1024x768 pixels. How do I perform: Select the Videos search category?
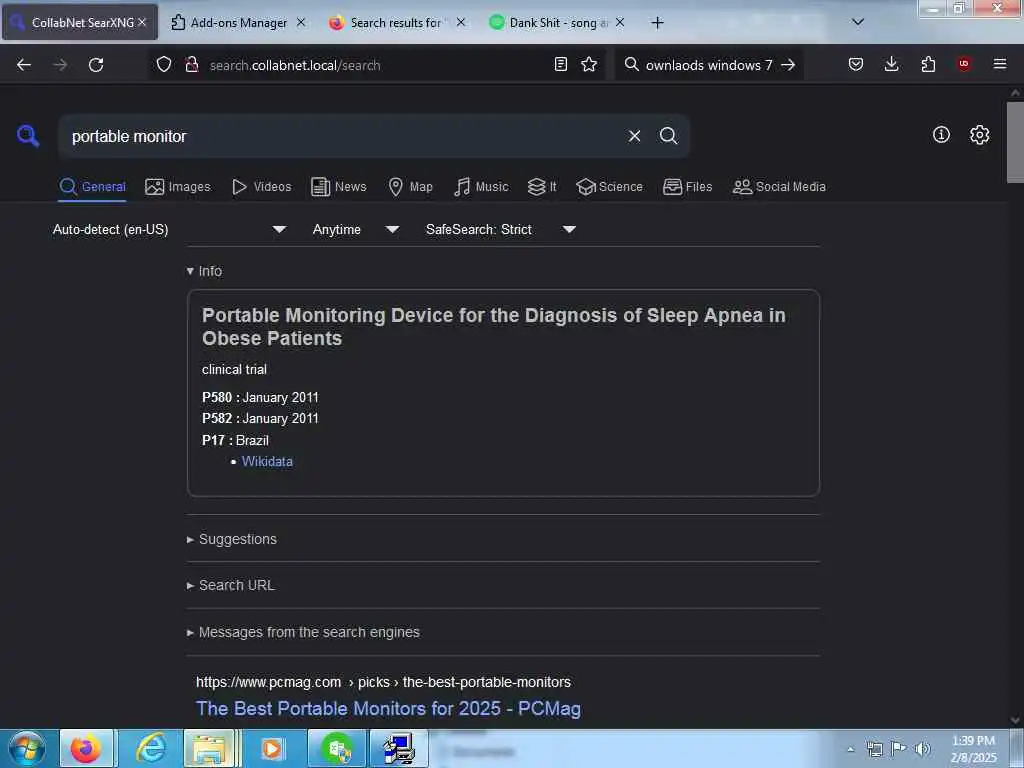[x=261, y=187]
